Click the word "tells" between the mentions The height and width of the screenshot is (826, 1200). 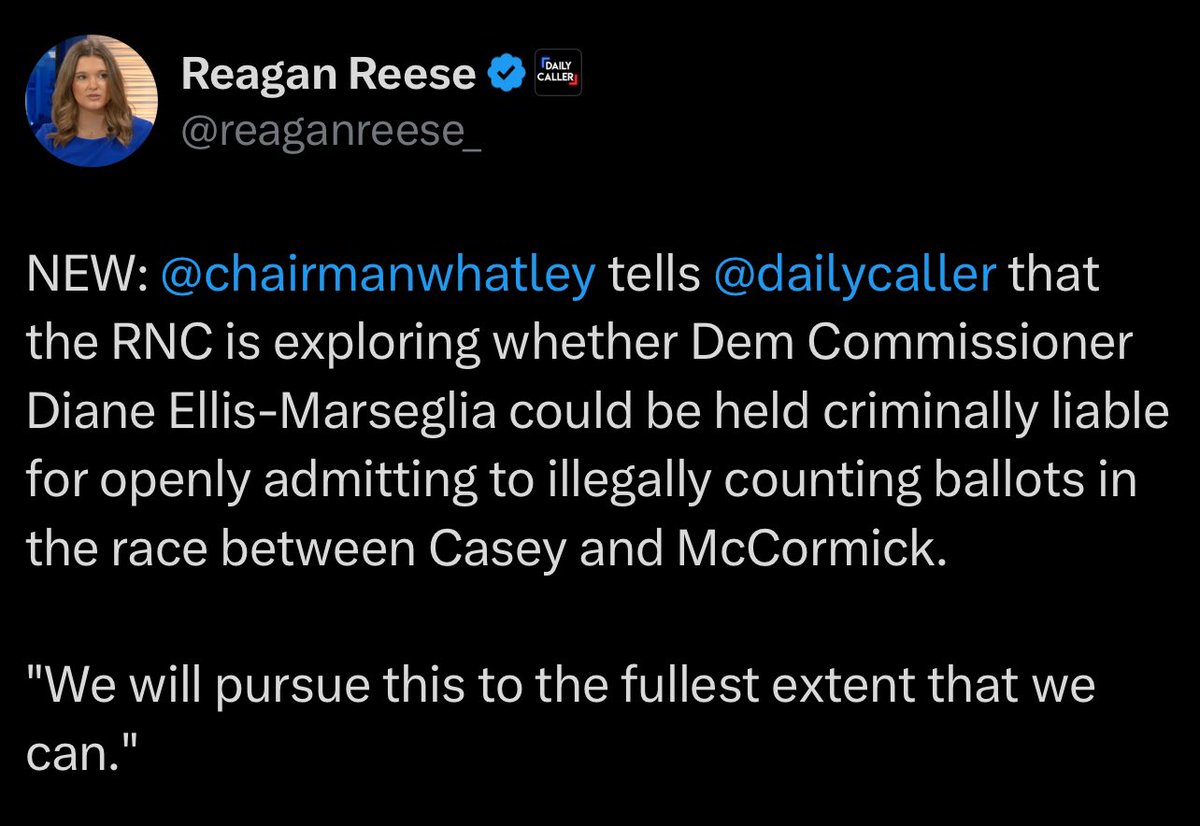pyautogui.click(x=655, y=276)
